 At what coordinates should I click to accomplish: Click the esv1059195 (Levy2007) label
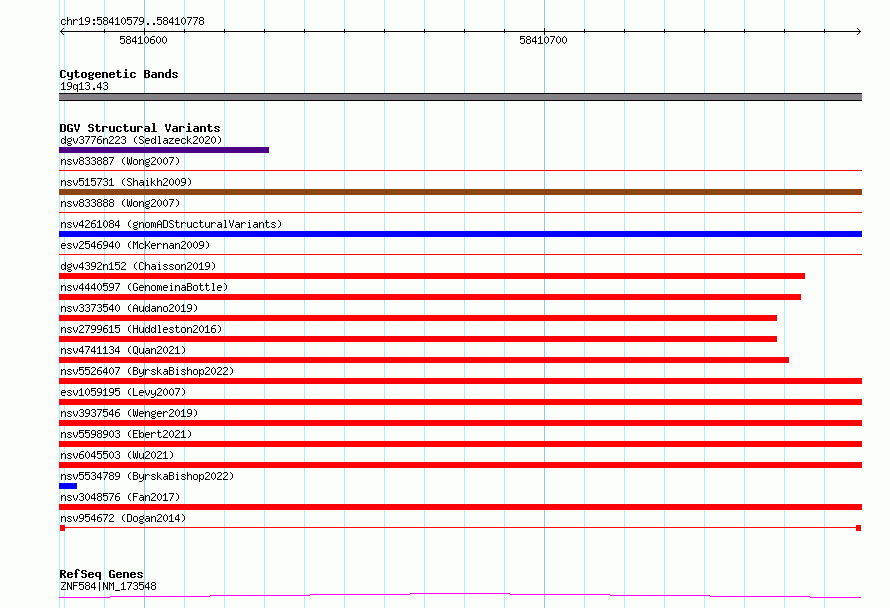click(x=123, y=392)
